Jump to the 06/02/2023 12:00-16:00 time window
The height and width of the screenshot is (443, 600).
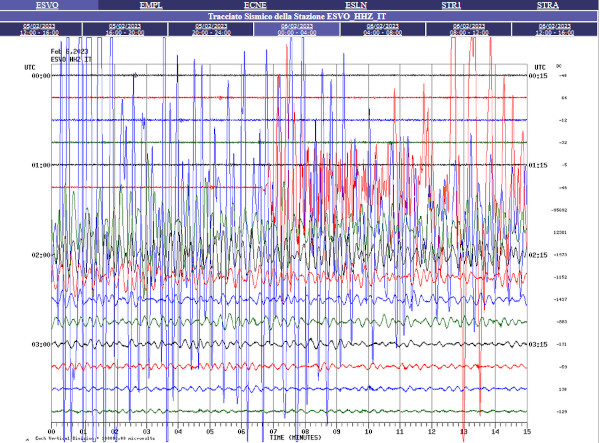[x=553, y=30]
